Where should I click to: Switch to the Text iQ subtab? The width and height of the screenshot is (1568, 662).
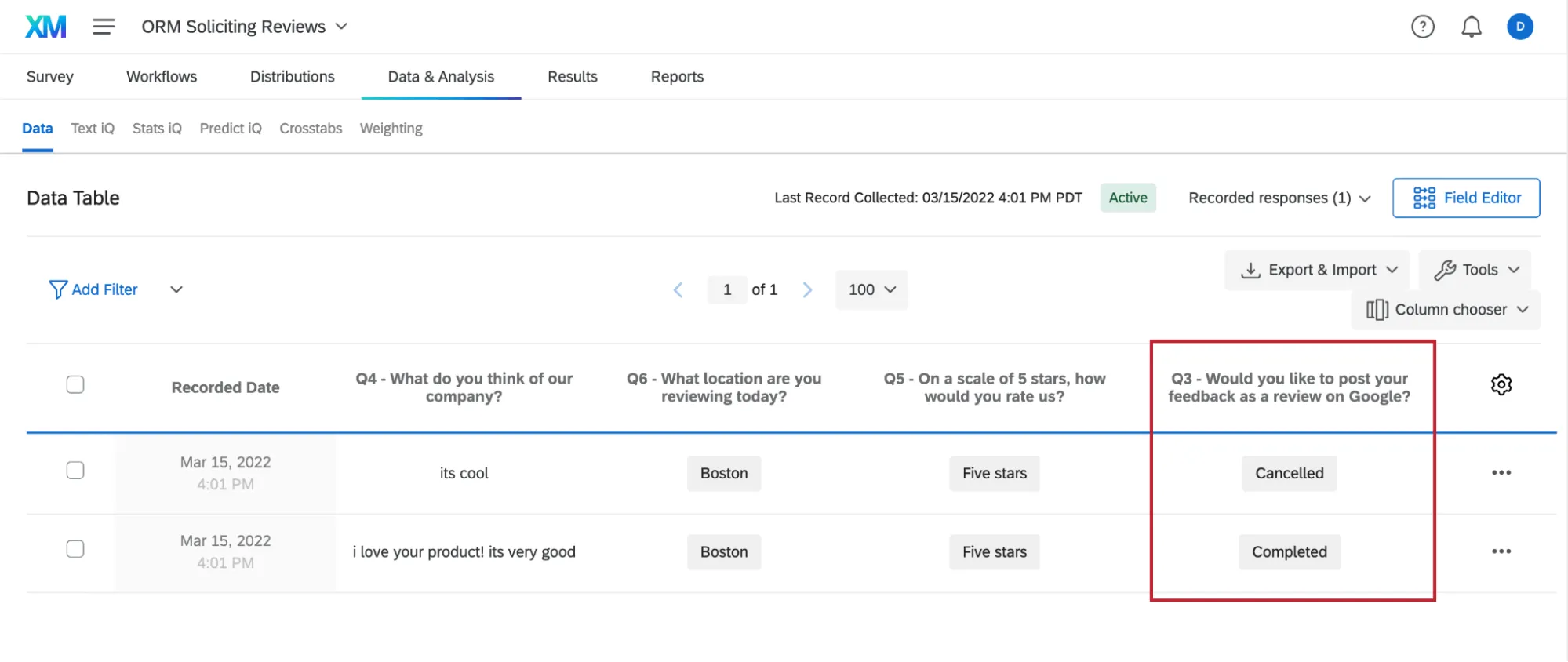93,129
